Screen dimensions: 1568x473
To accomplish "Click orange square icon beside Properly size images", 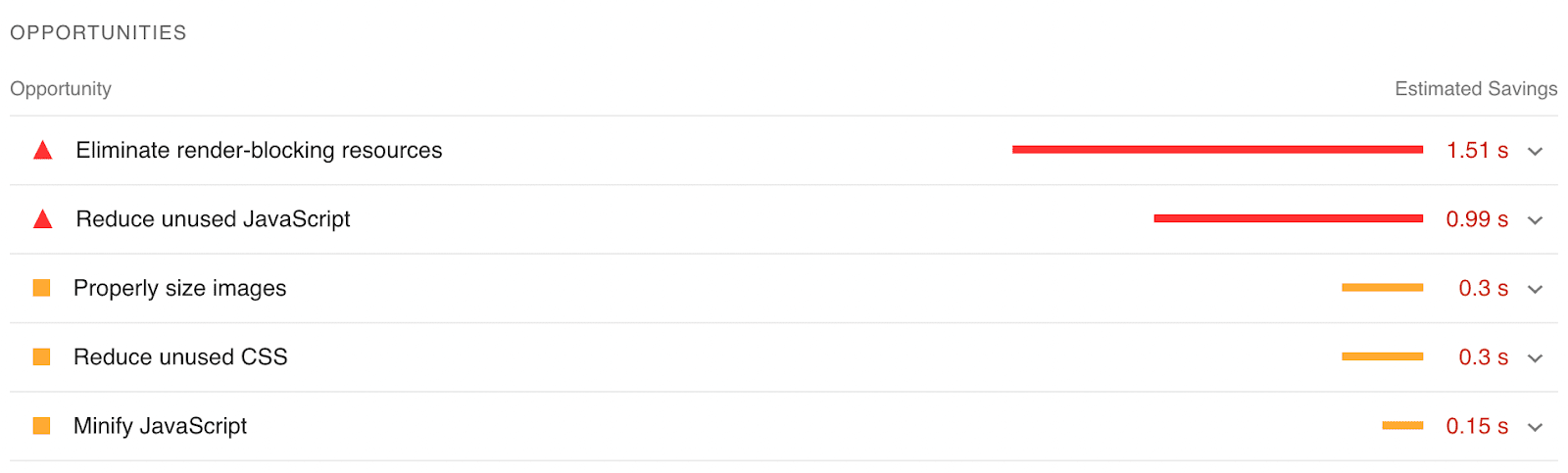I will point(41,288).
